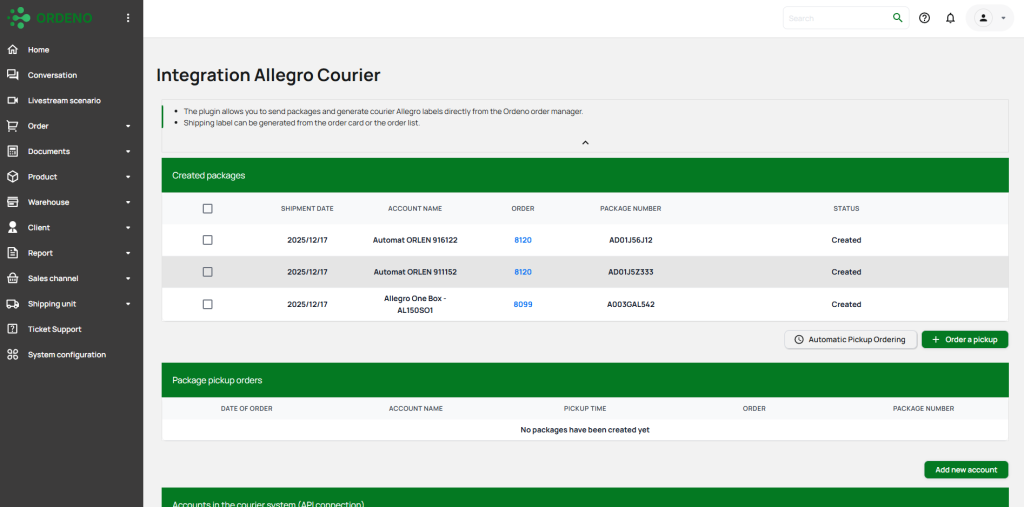The width and height of the screenshot is (1024, 507).
Task: Expand the Report submenu arrow
Action: tap(128, 253)
